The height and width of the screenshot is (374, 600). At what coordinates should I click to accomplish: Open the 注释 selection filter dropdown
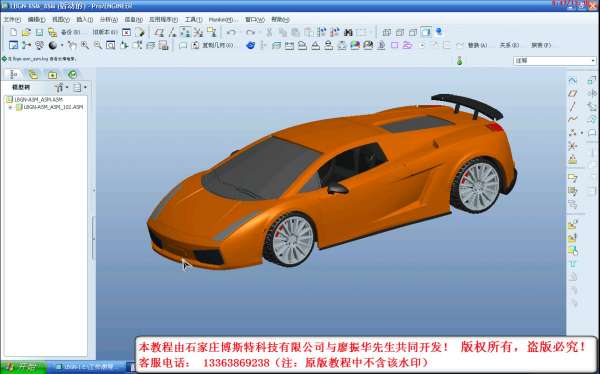(x=555, y=60)
